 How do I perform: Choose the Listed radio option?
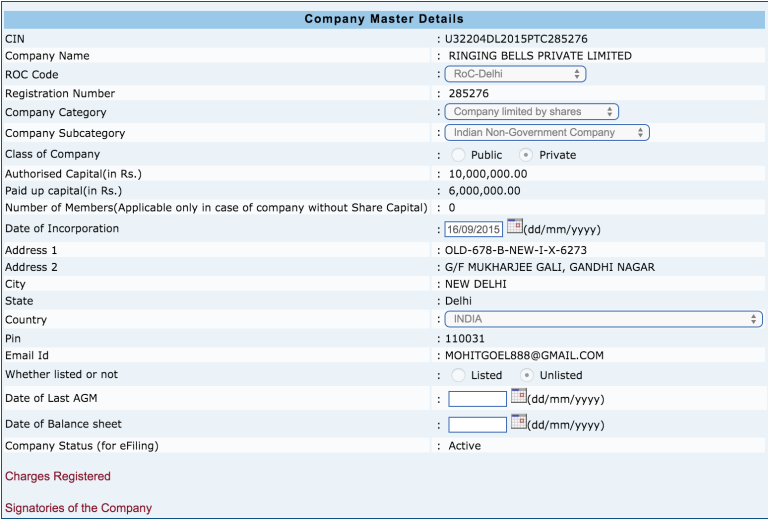[458, 375]
